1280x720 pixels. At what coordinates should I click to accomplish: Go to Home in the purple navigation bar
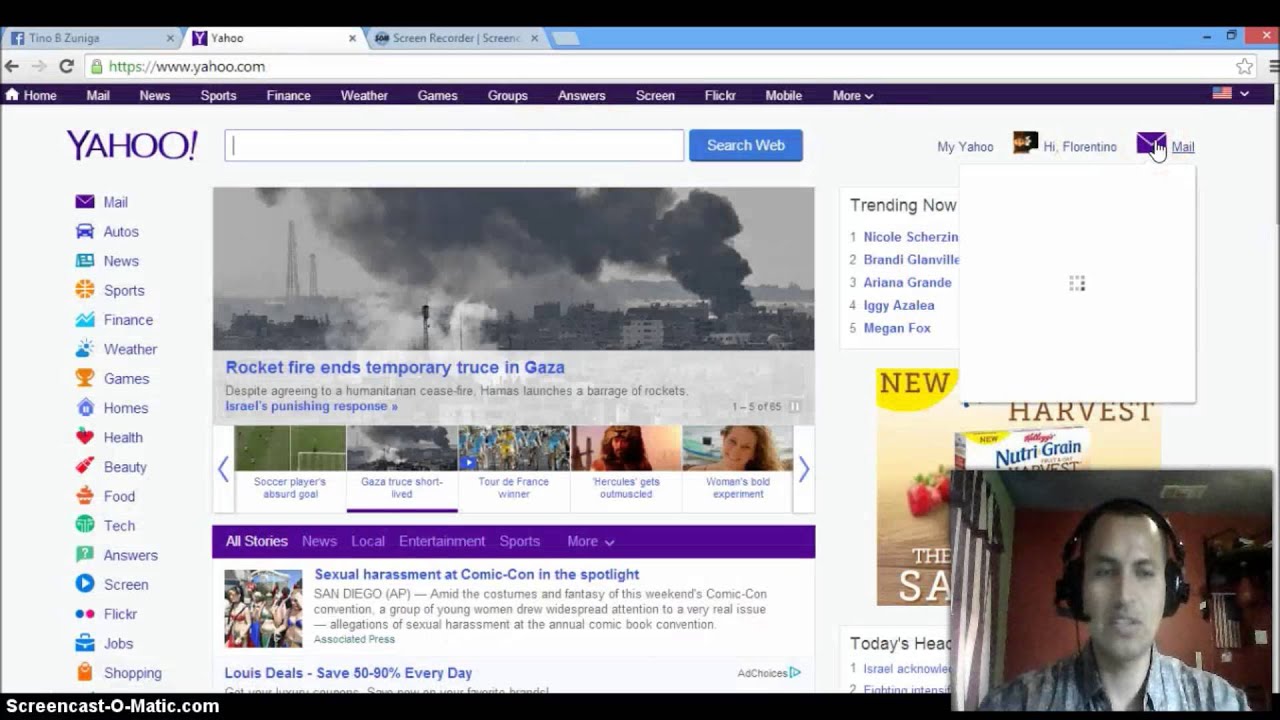pyautogui.click(x=31, y=96)
